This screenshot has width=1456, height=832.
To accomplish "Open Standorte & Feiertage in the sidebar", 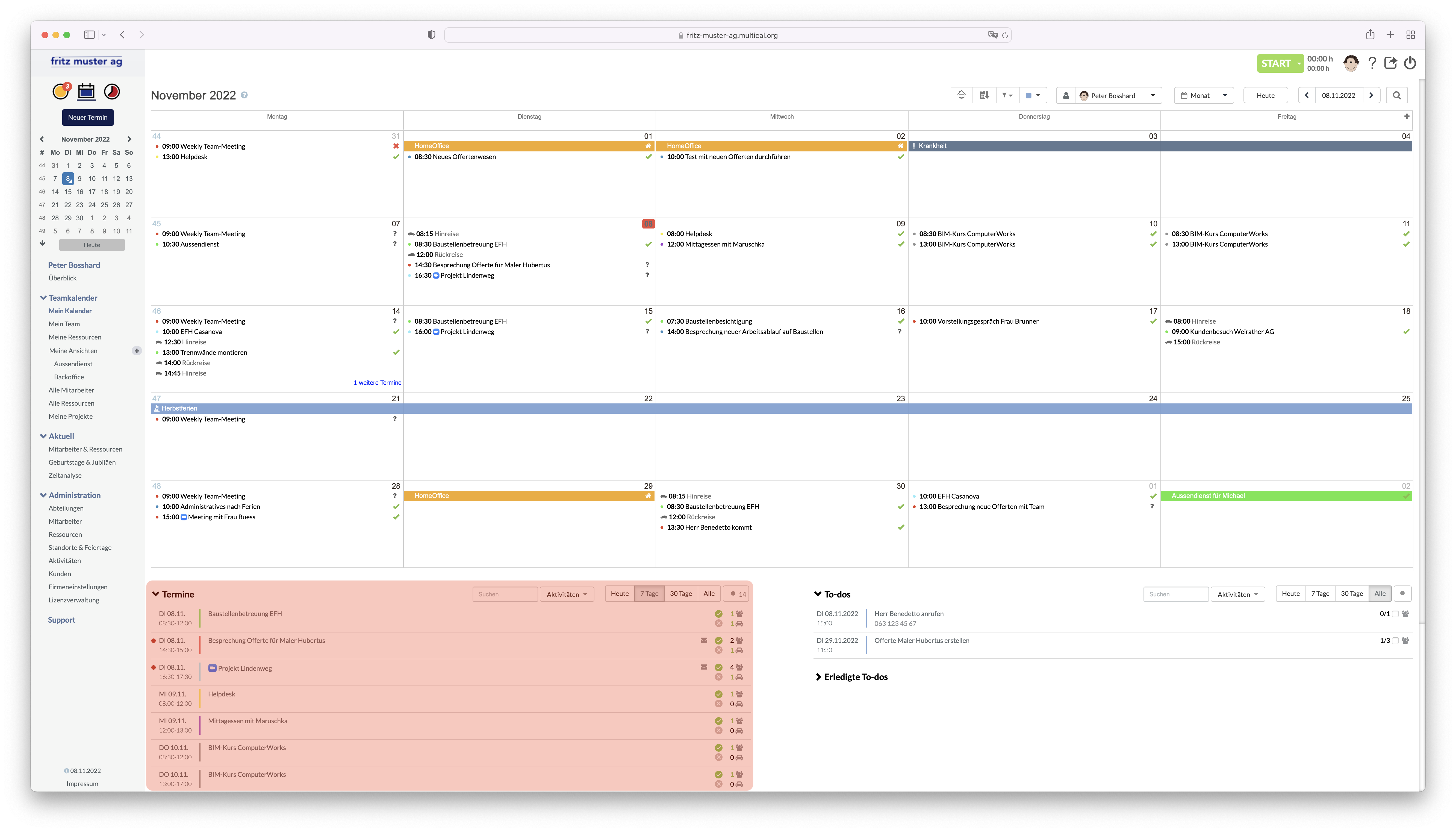I will 80,547.
